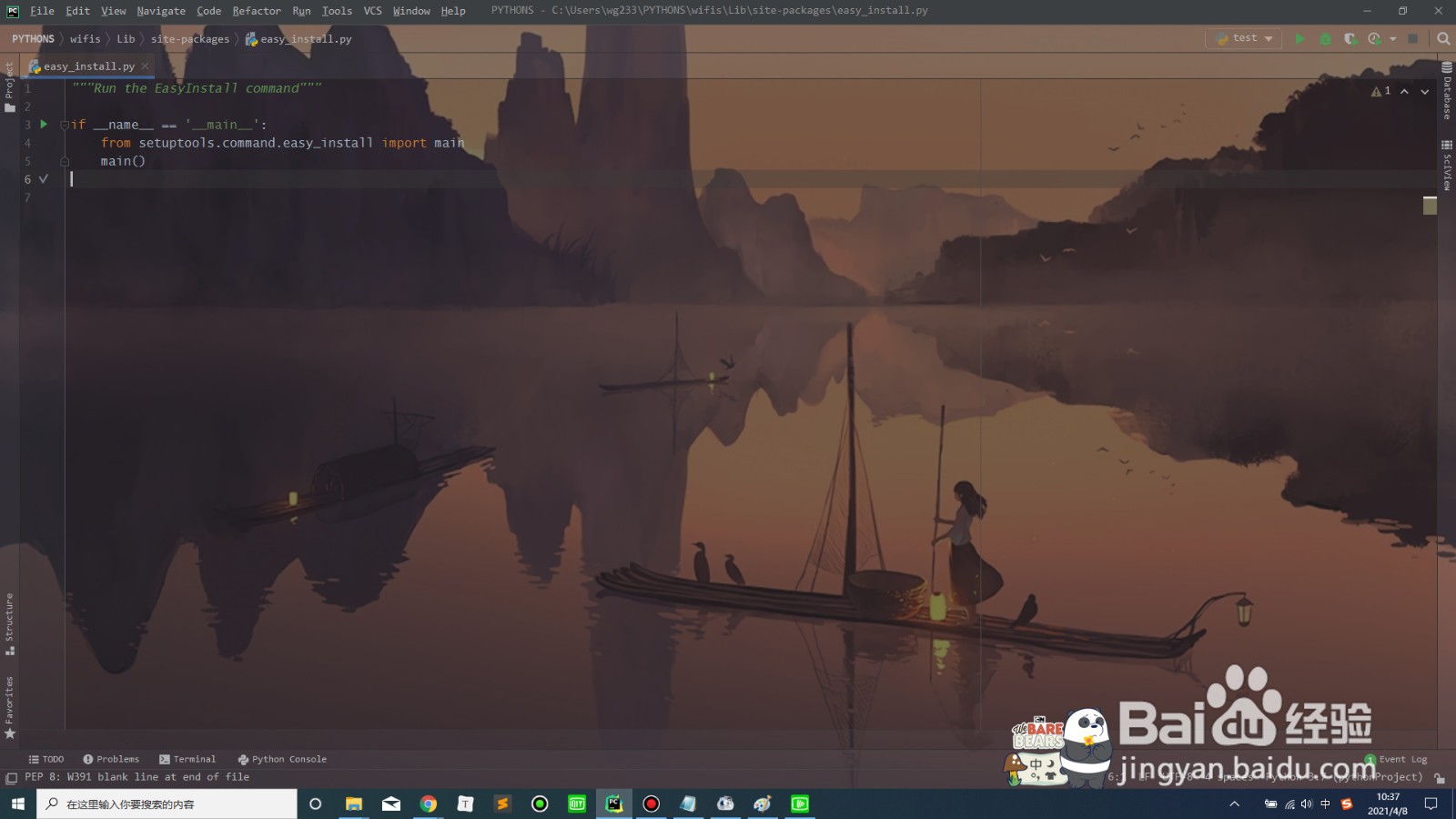This screenshot has height=819, width=1456.
Task: Open Sublime Text from taskbar
Action: pyautogui.click(x=502, y=804)
